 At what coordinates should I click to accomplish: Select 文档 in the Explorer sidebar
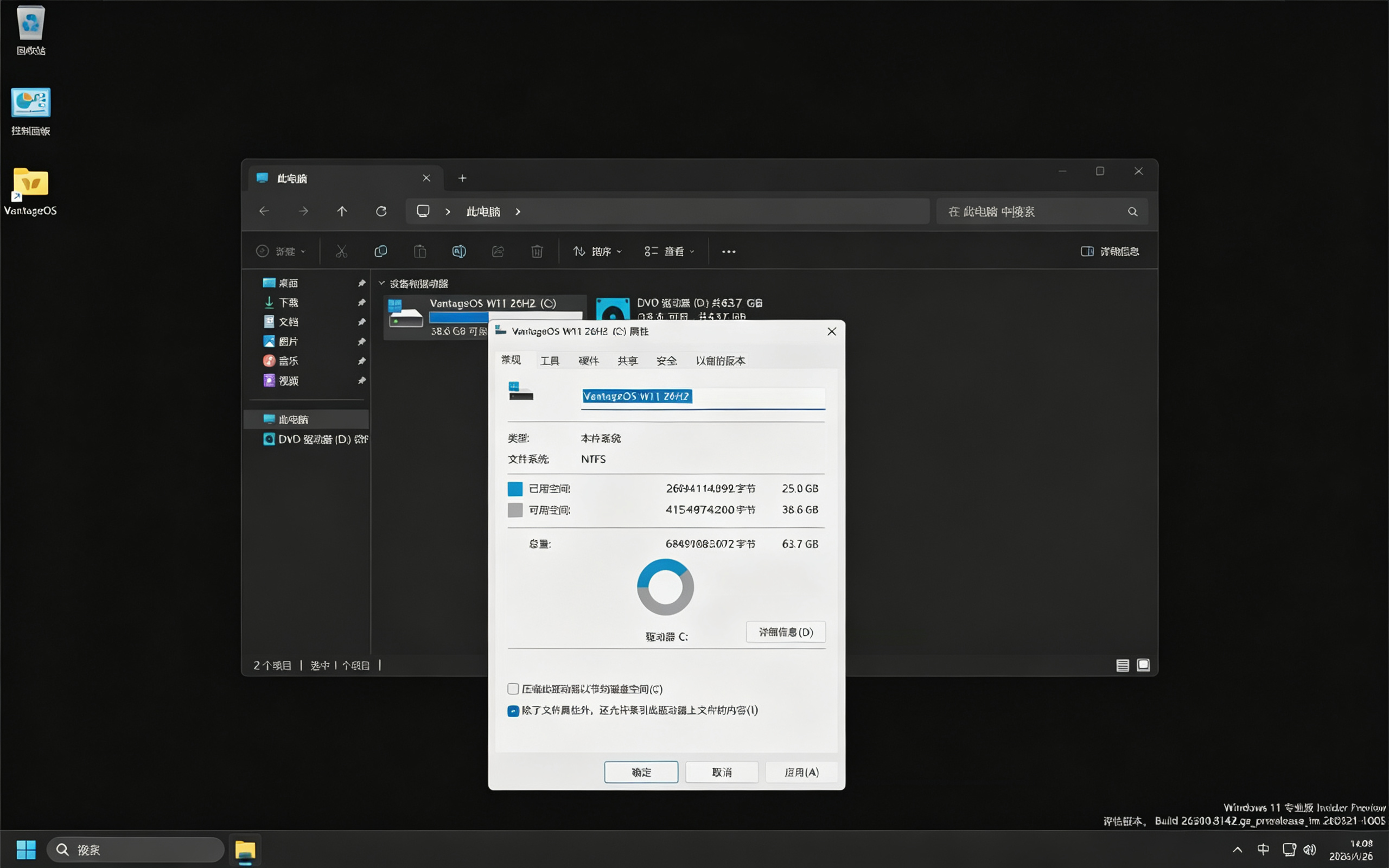click(288, 322)
